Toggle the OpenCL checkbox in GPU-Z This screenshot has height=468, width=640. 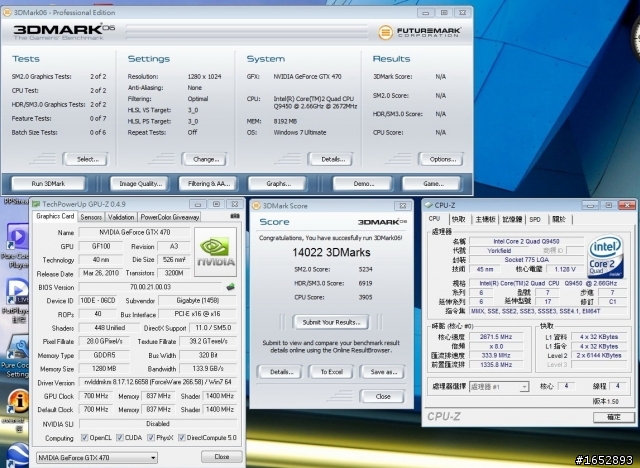[84, 437]
